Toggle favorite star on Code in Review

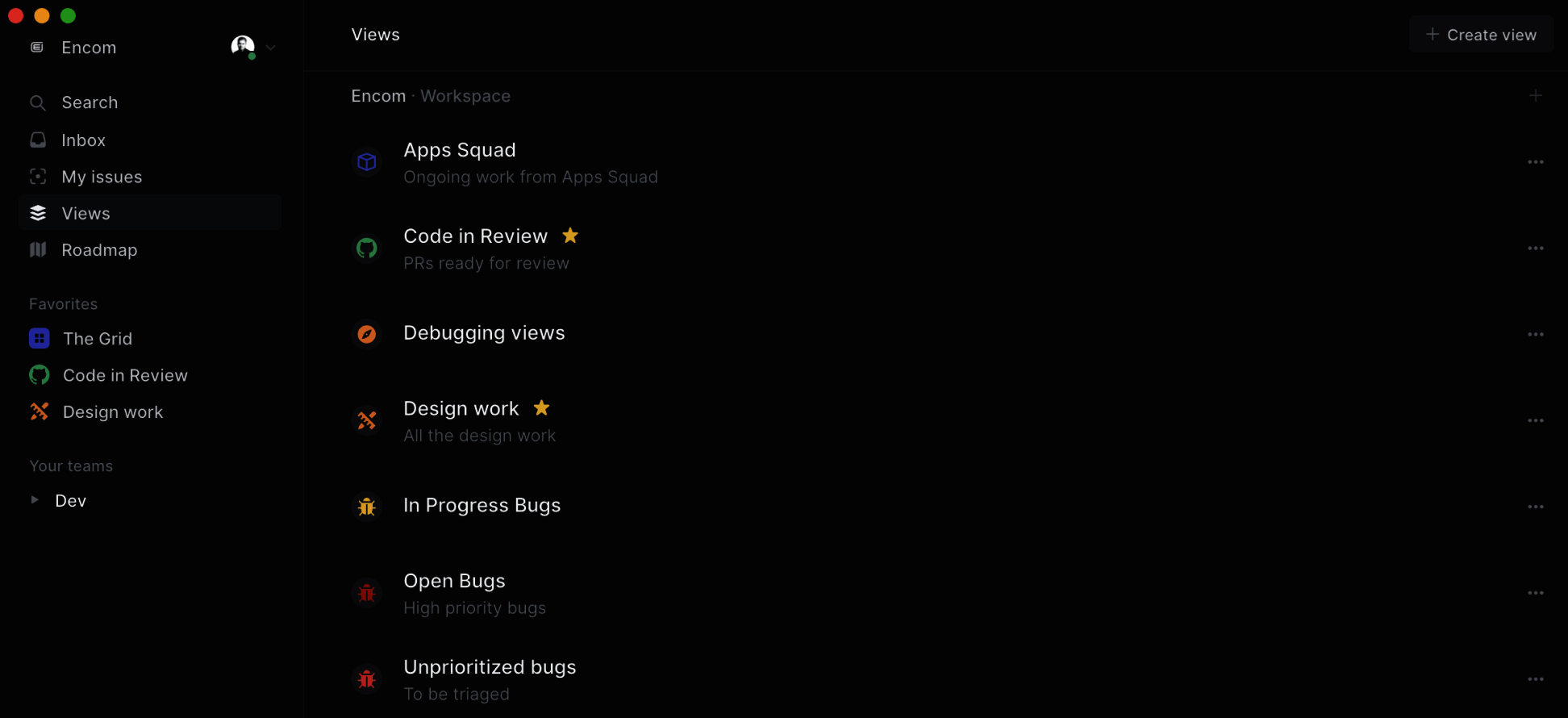click(570, 236)
